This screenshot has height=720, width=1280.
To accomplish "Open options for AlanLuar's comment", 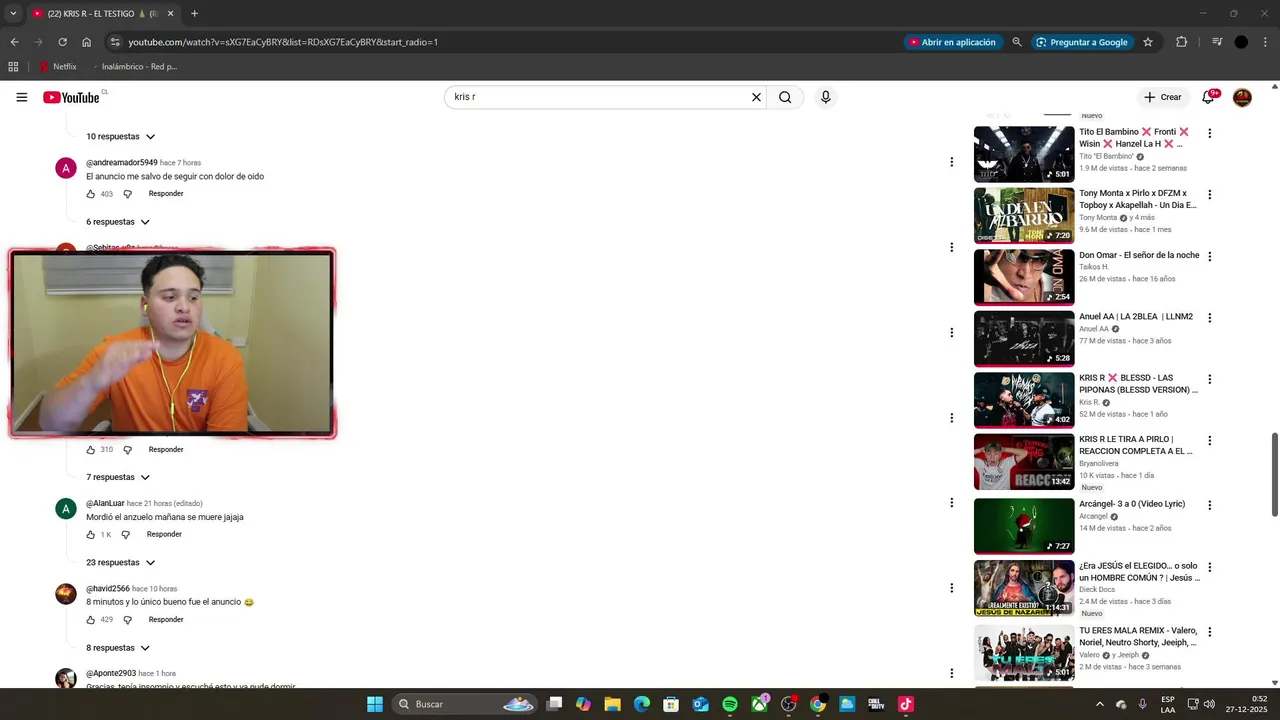I will click(x=951, y=503).
